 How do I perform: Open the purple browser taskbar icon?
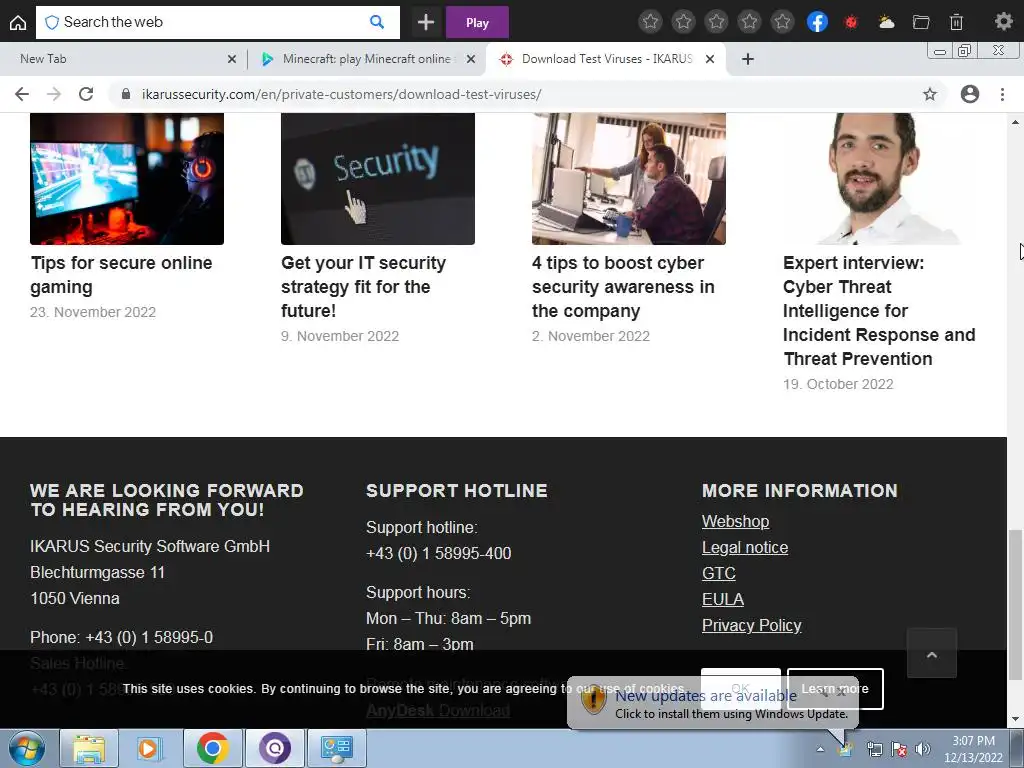[274, 748]
